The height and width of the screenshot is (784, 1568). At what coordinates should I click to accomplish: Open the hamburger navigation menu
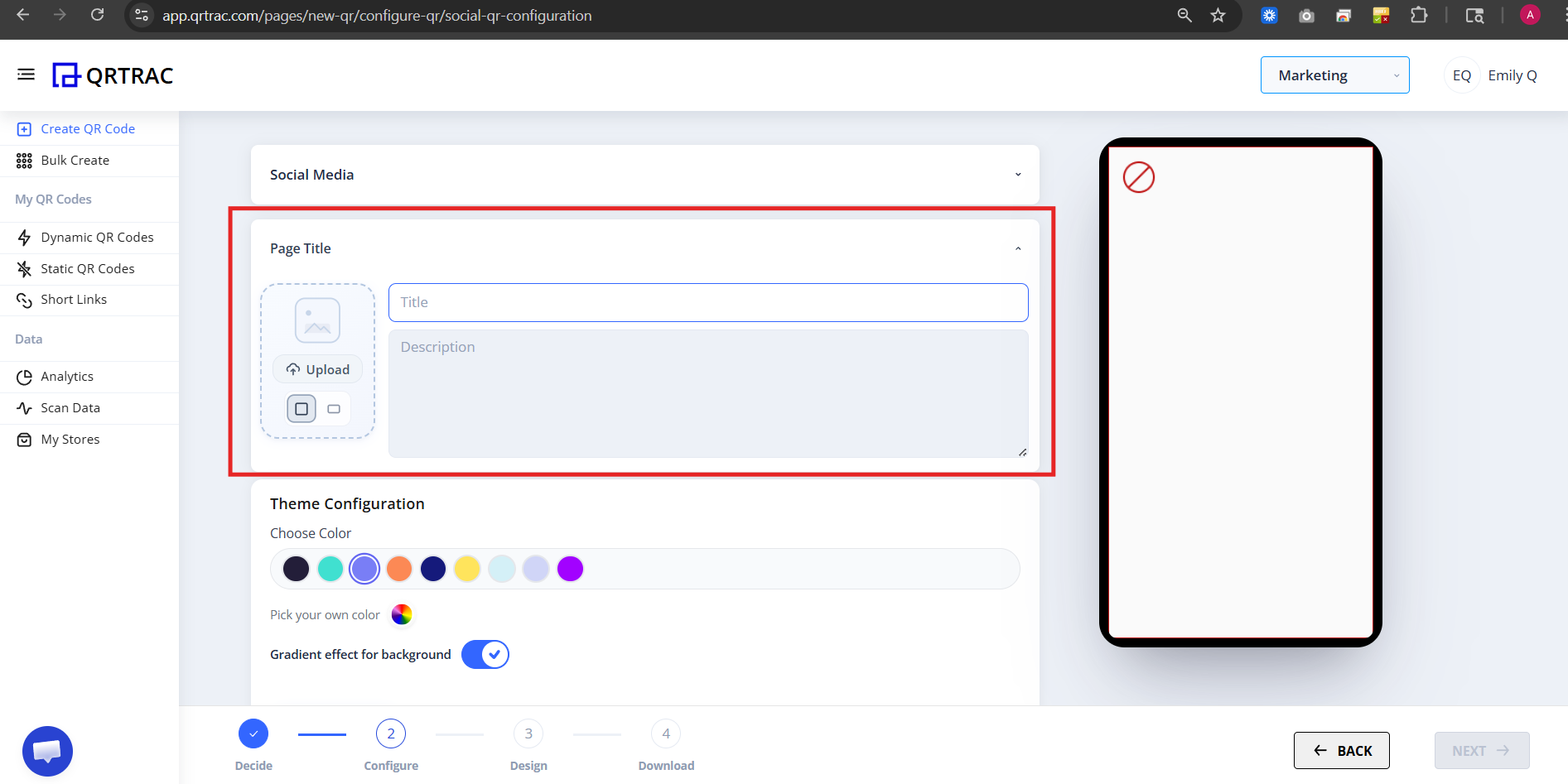click(x=26, y=75)
